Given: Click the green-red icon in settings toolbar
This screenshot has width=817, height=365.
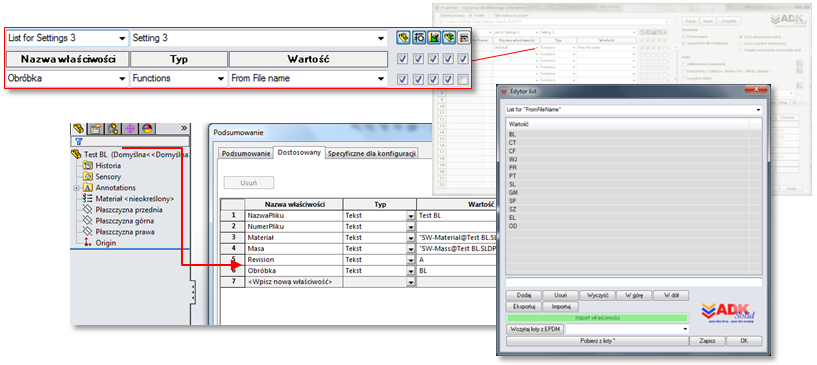Looking at the screenshot, I should [434, 38].
